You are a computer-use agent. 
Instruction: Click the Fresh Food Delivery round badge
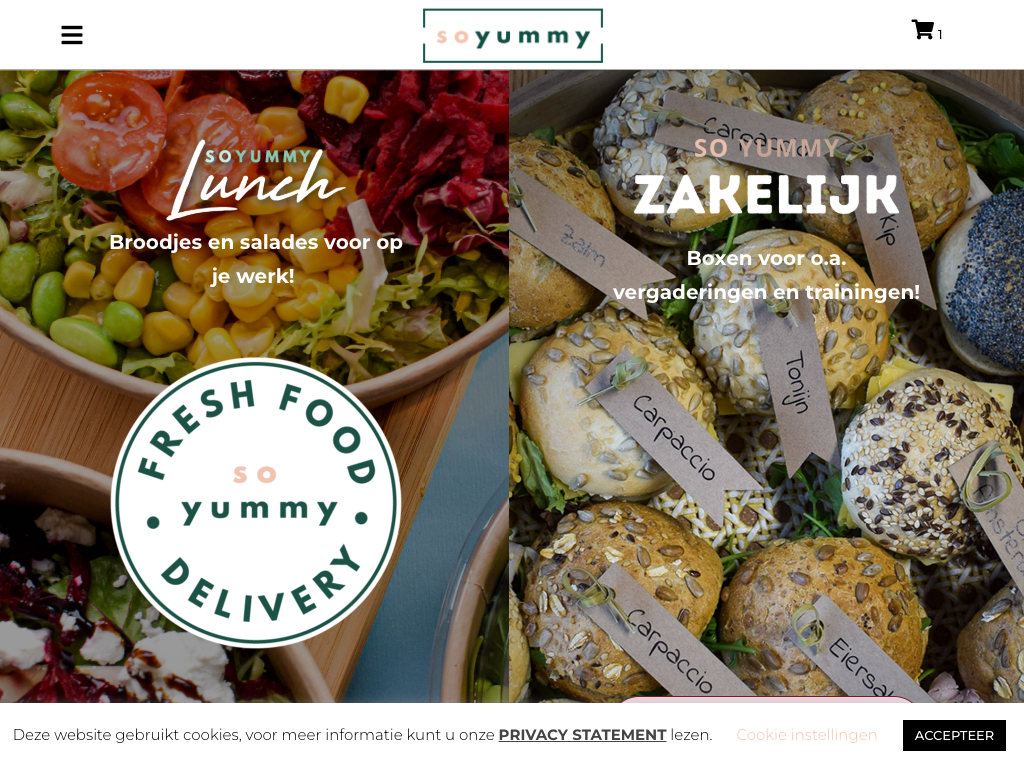pyautogui.click(x=256, y=502)
